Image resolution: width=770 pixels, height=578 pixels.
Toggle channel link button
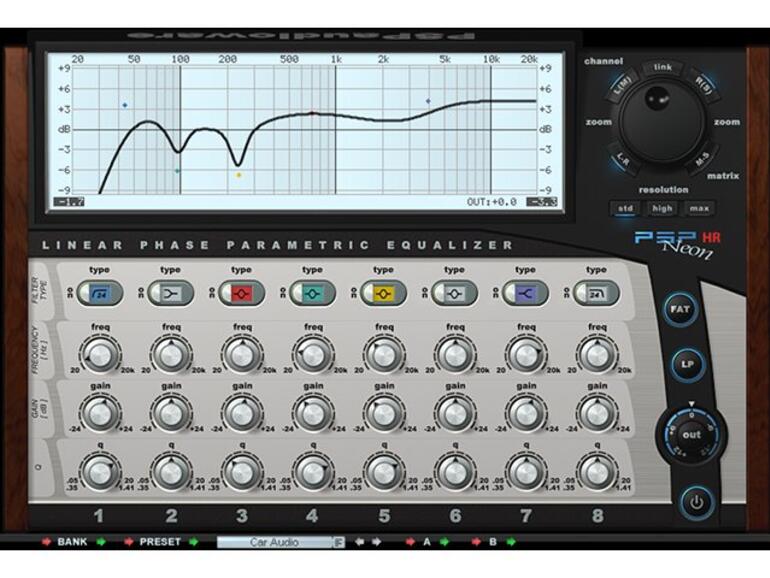[663, 68]
